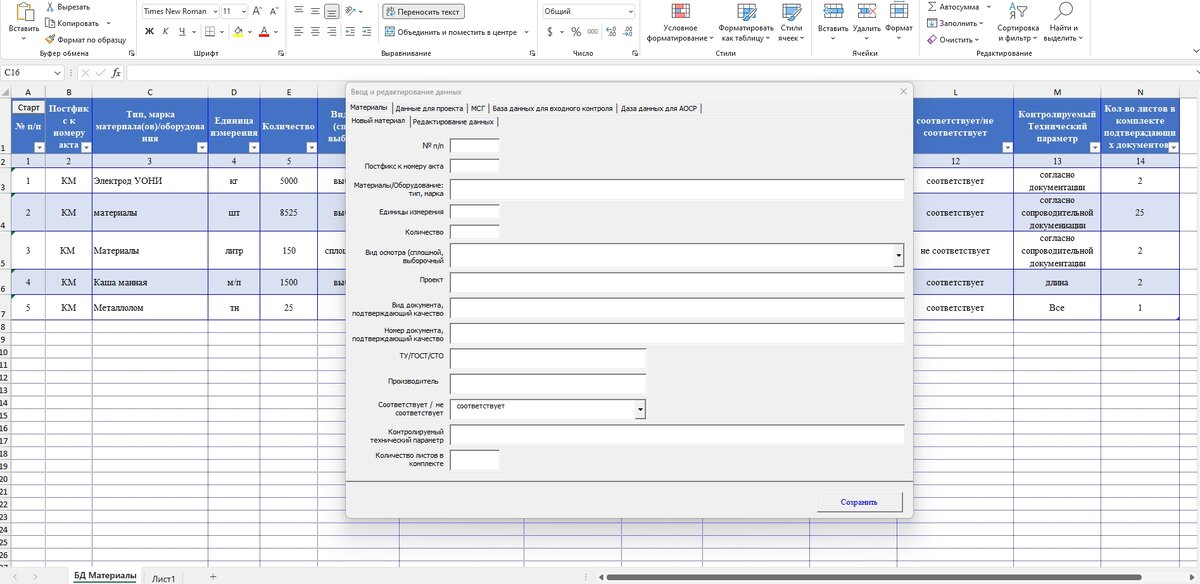Open the Вид осмотра combo box arrow
Viewport: 1200px width, 584px height.
pos(898,256)
